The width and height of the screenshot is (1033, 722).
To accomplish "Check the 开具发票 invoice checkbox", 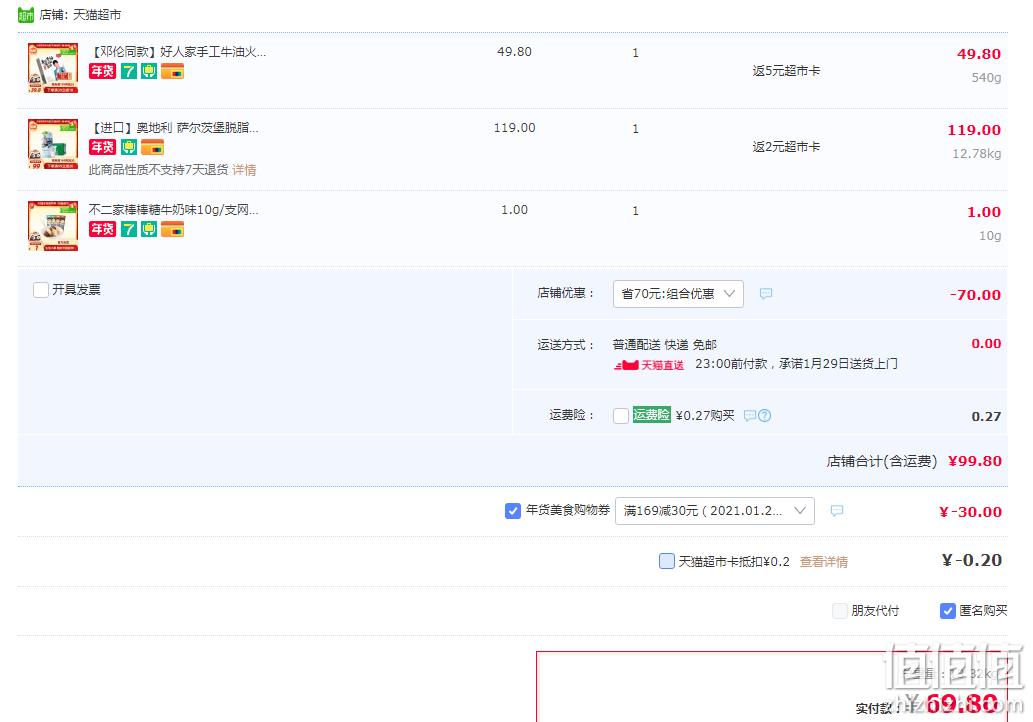I will pyautogui.click(x=41, y=290).
